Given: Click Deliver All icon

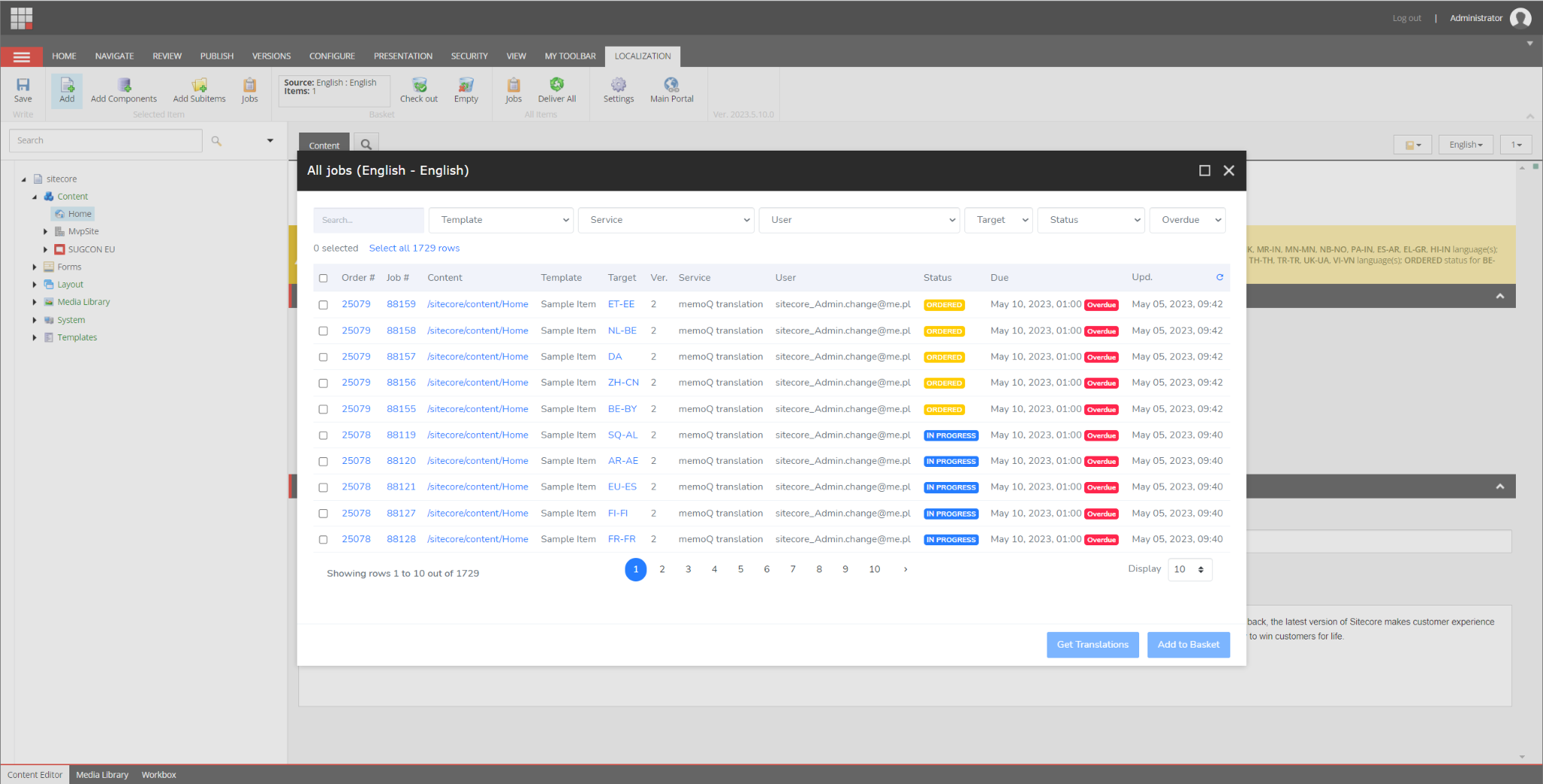Looking at the screenshot, I should click(557, 85).
